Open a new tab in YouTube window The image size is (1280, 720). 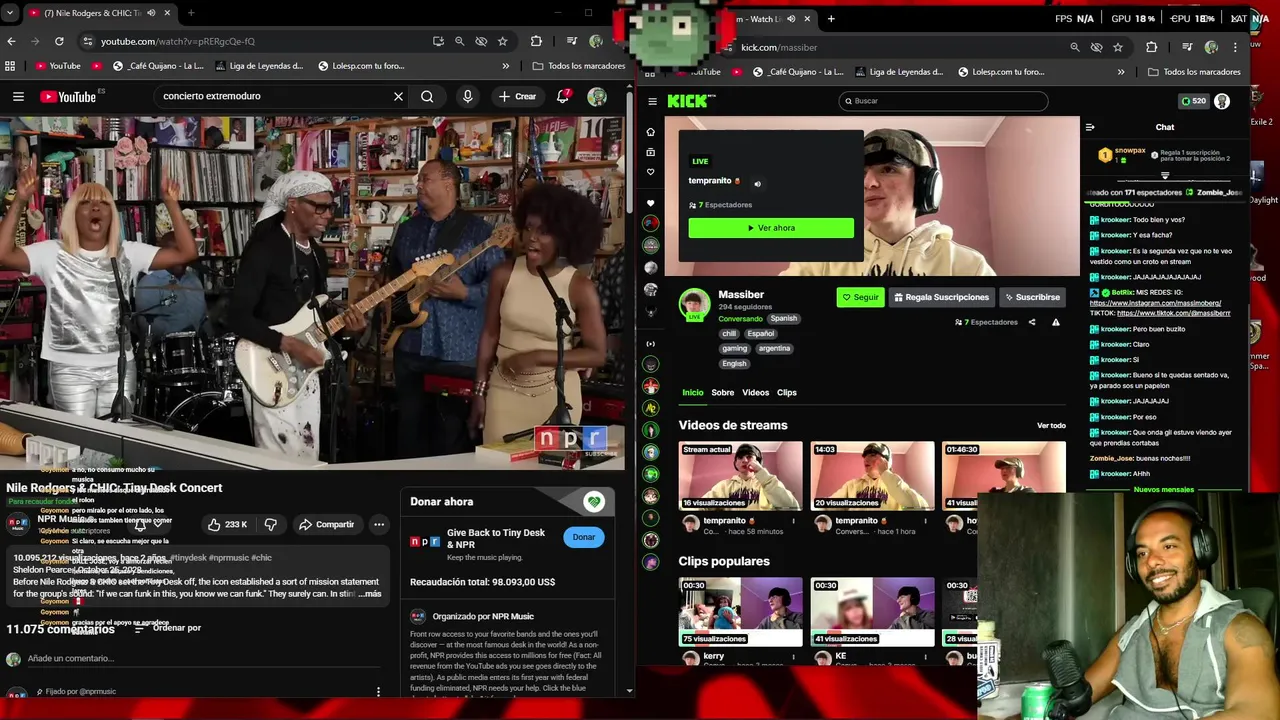[x=190, y=13]
